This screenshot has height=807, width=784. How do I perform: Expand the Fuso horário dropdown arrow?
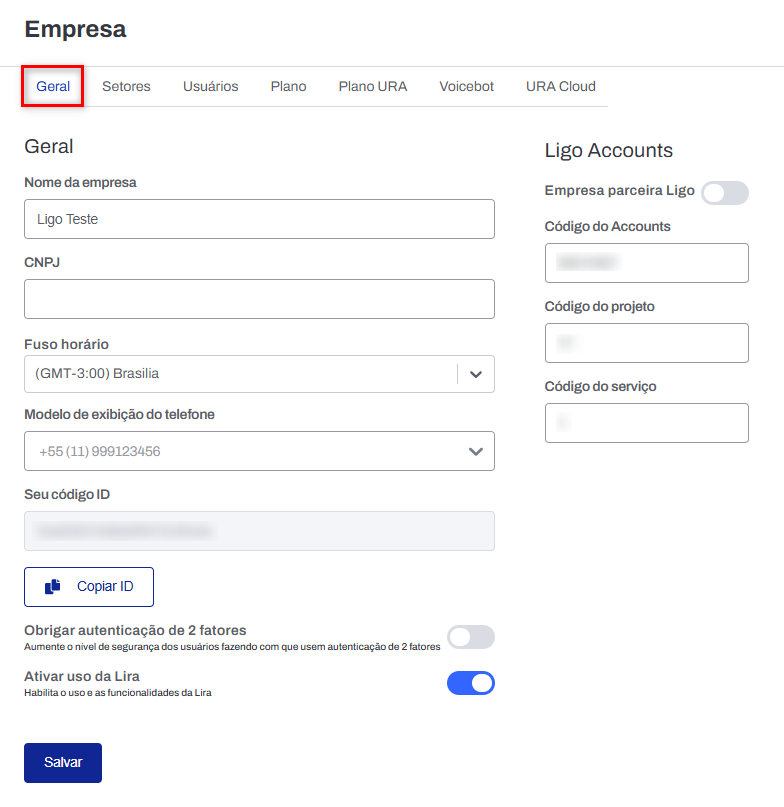[476, 374]
